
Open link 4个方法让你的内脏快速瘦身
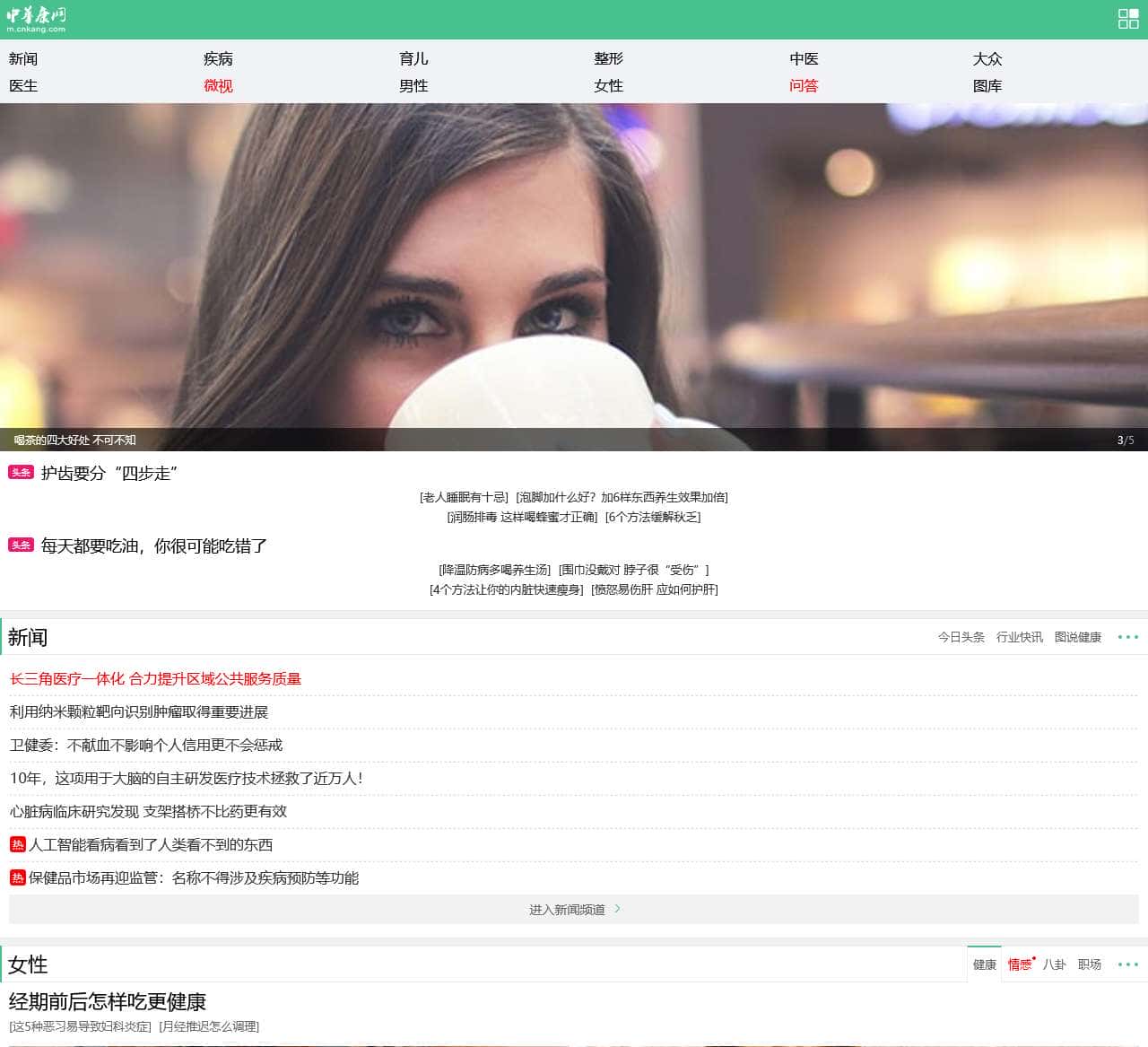point(507,589)
